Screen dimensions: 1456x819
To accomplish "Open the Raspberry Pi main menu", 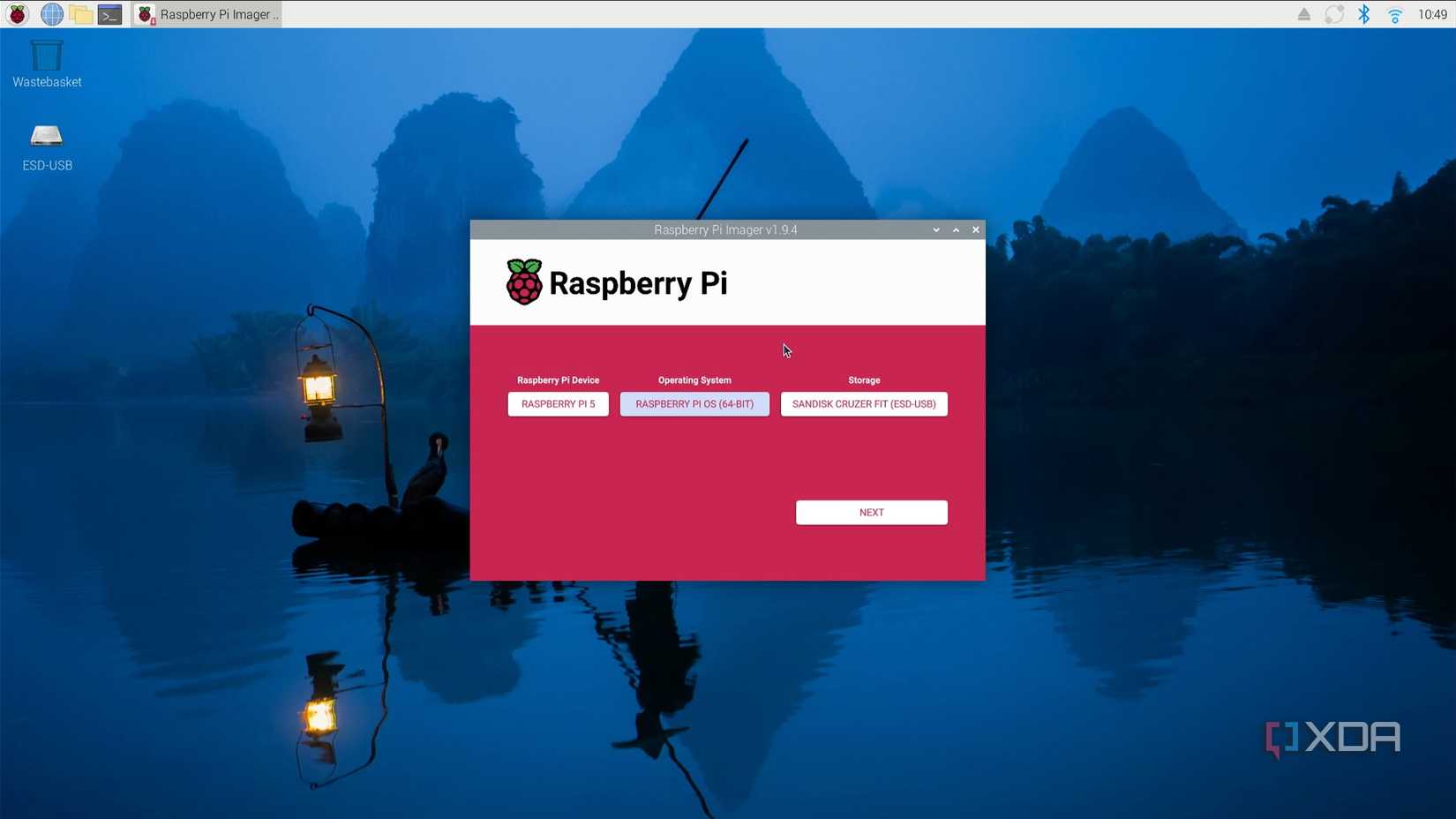I will coord(18,14).
